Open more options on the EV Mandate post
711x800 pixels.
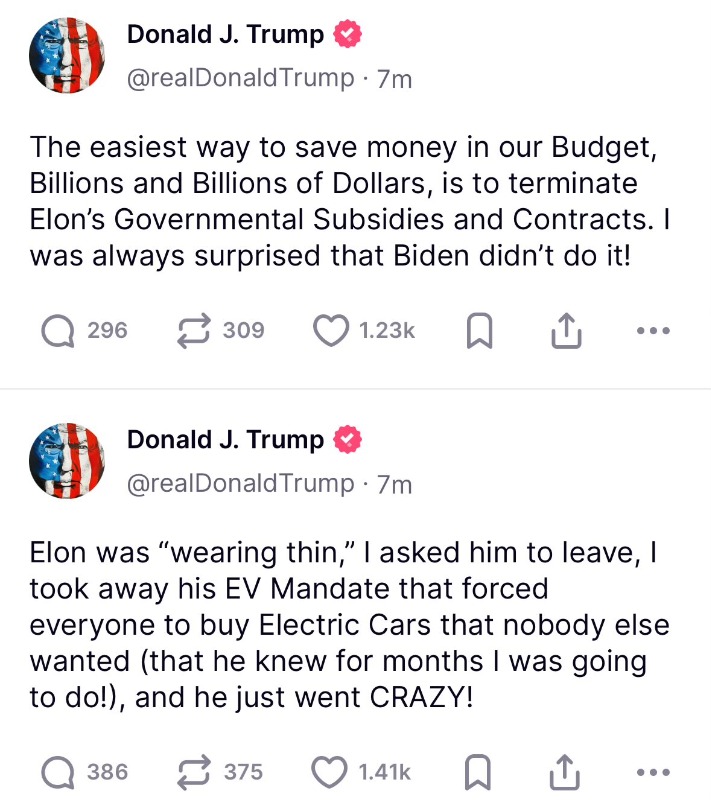click(x=653, y=771)
